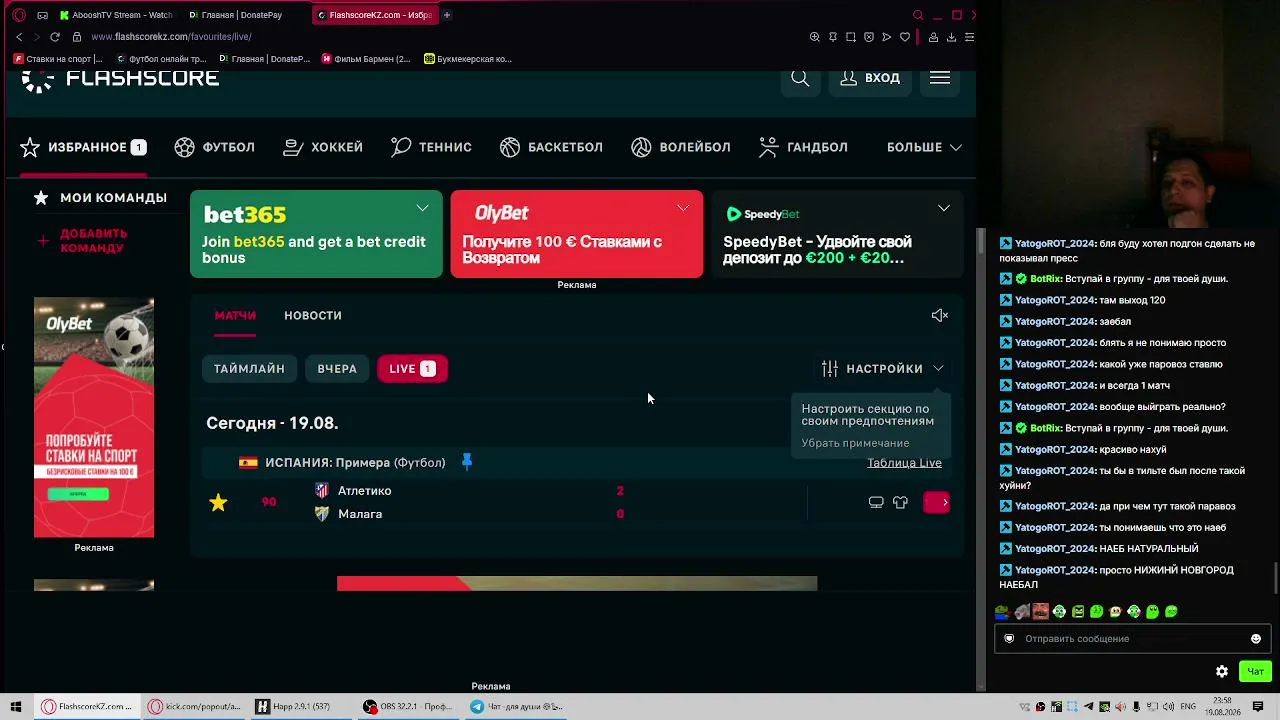Open the ad blocker shield icon

[868, 37]
